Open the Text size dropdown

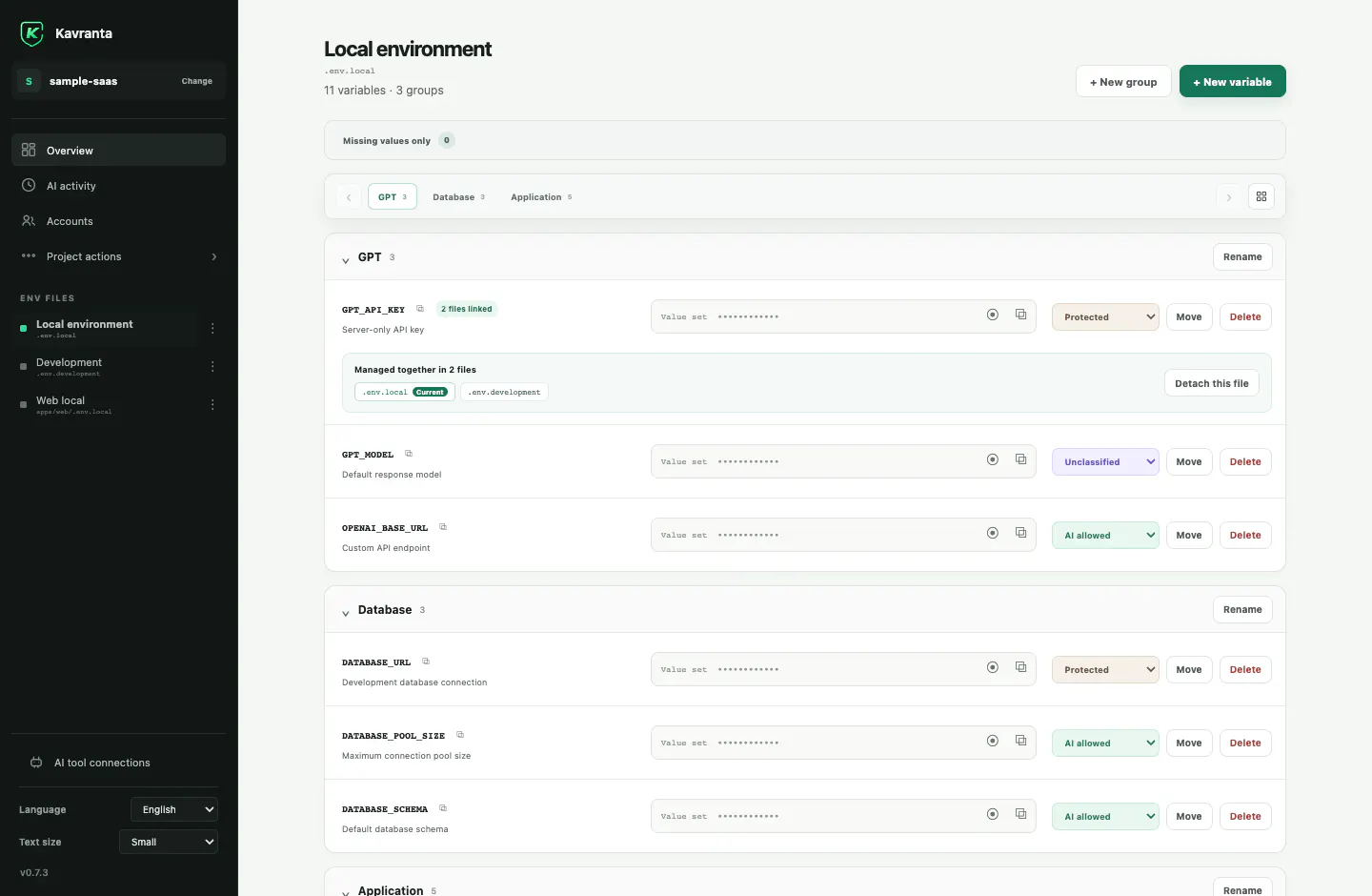pos(169,842)
